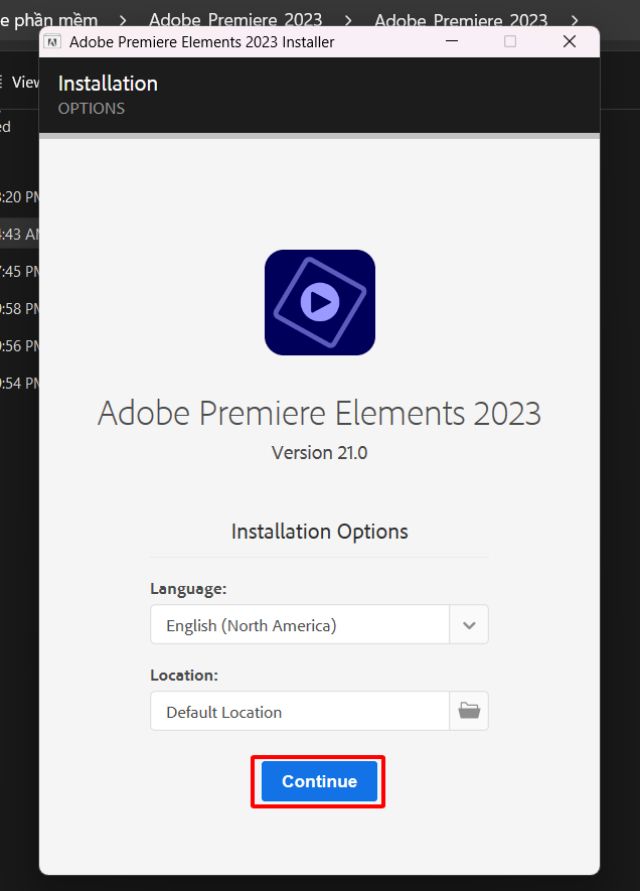Select the 2:20 PM file entry
Viewport: 640px width, 891px height.
[x=18, y=197]
